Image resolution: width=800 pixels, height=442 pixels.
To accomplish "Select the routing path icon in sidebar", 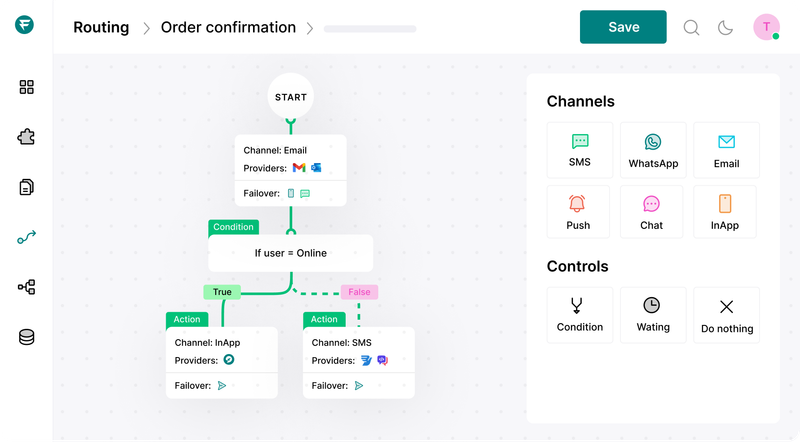I will coord(27,237).
